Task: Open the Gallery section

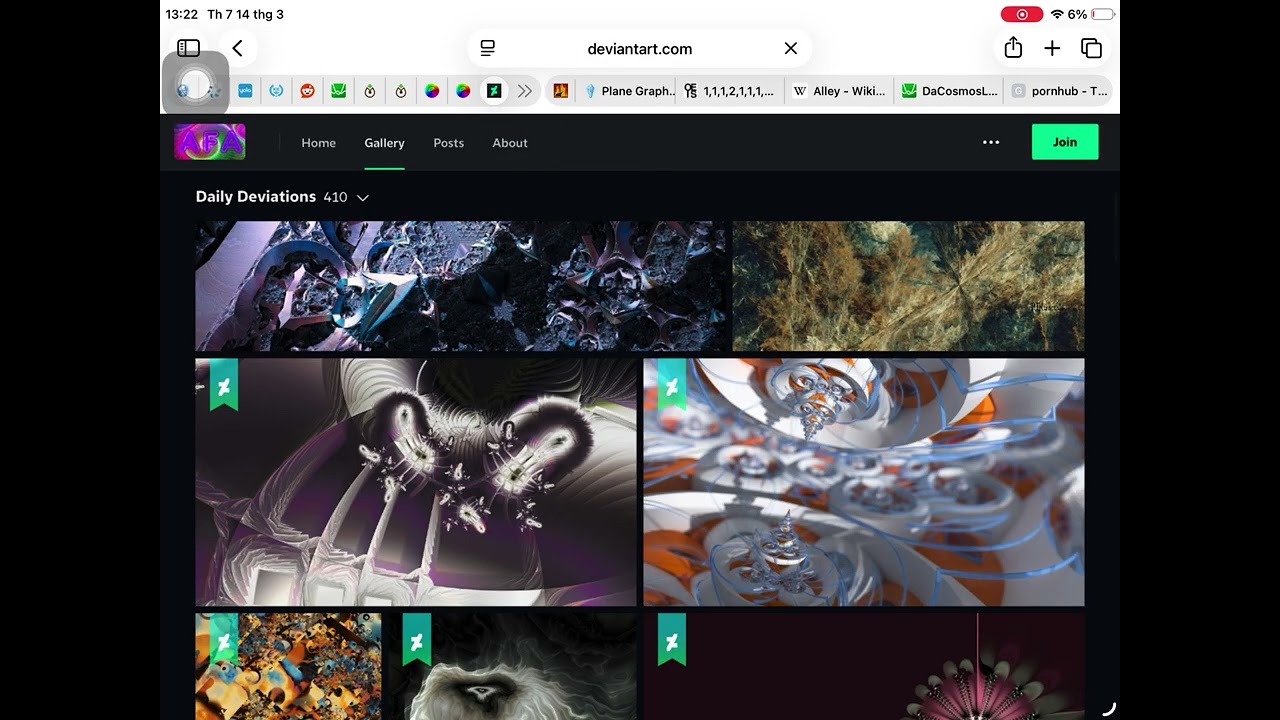Action: (384, 143)
